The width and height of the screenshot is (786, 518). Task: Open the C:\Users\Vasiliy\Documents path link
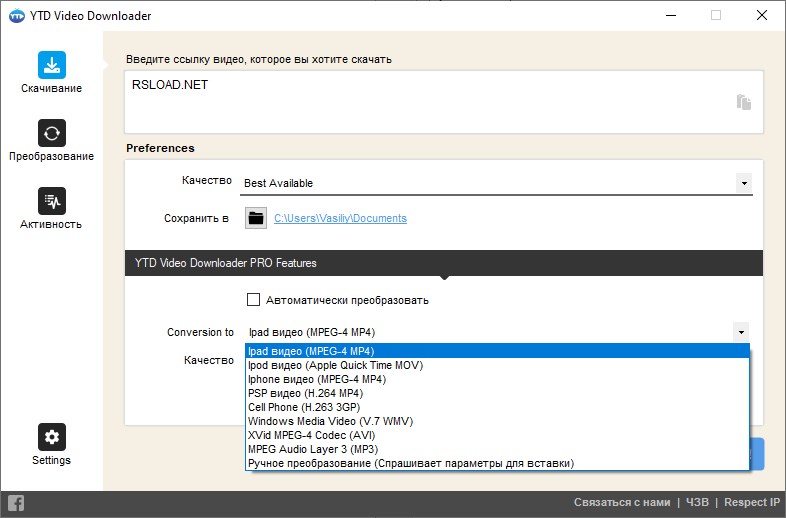tap(340, 218)
